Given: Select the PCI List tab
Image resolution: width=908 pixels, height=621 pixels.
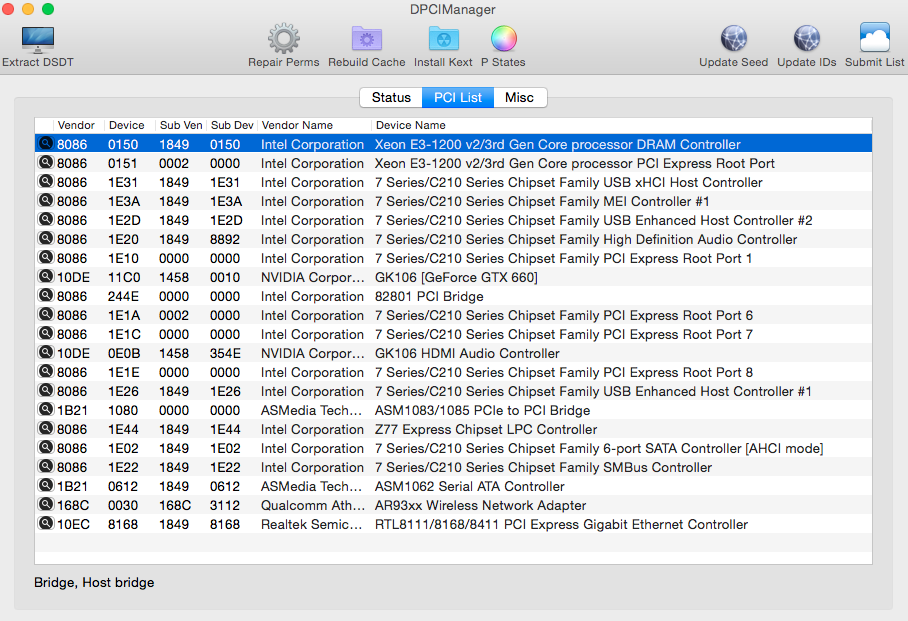Looking at the screenshot, I should 458,97.
